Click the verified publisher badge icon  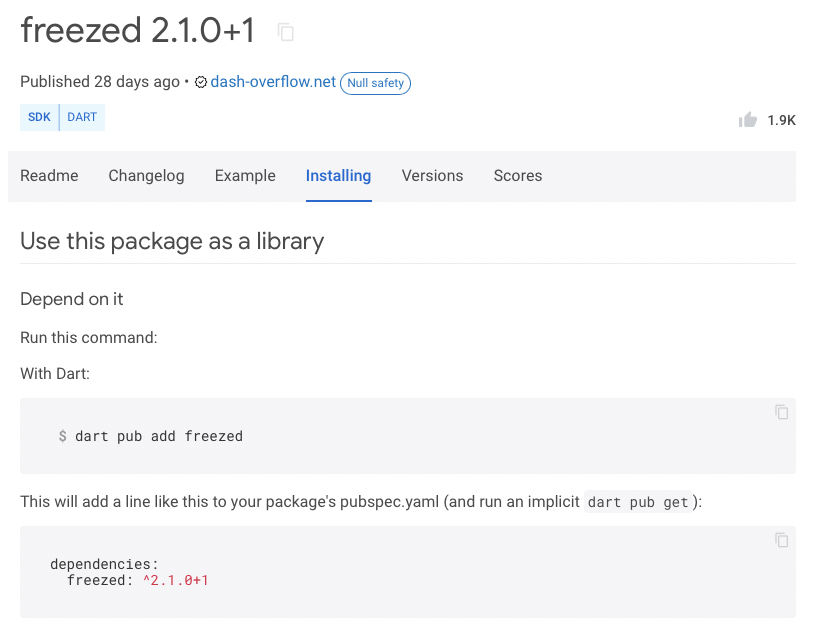(x=201, y=82)
